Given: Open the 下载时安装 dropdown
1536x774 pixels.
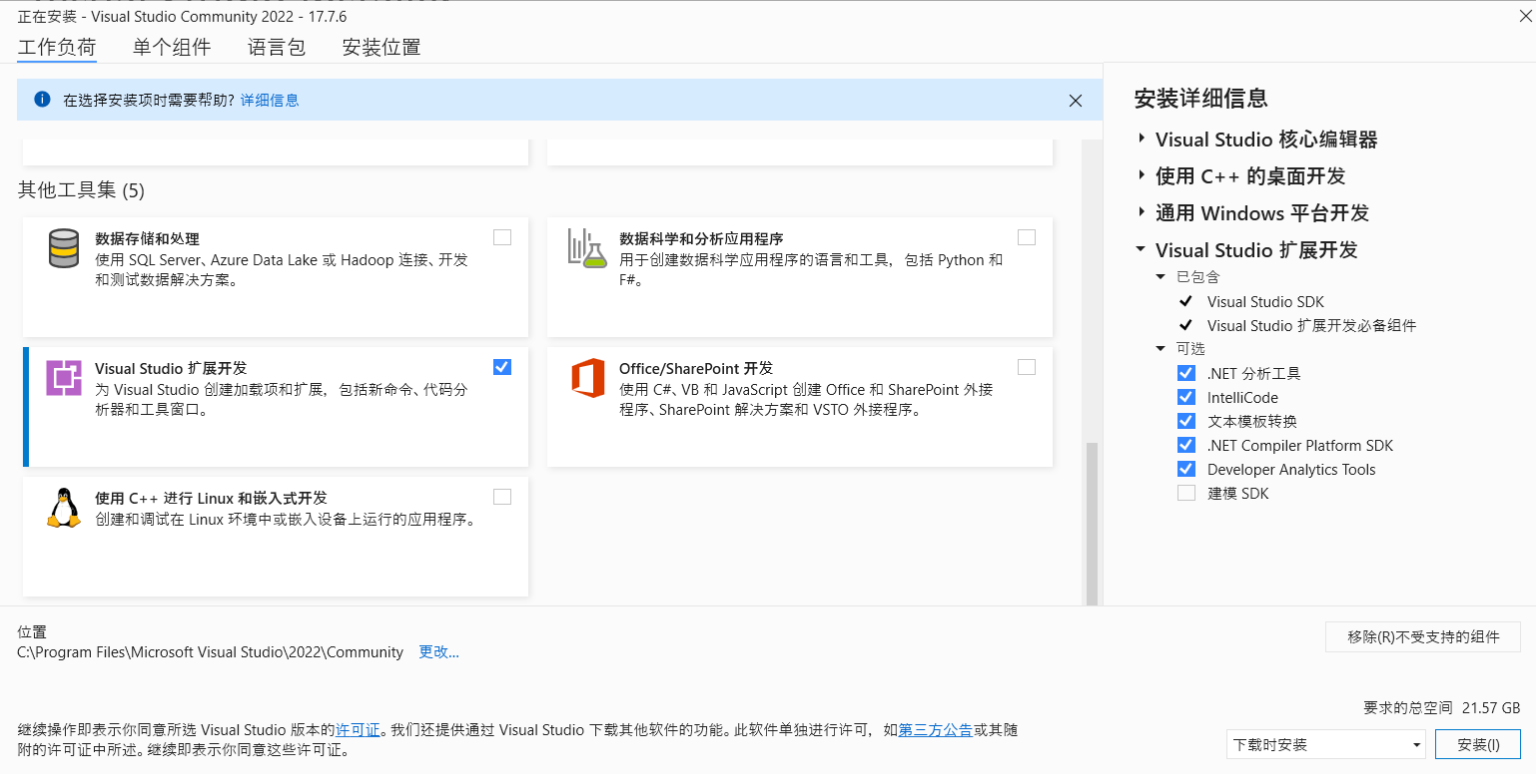Looking at the screenshot, I should point(1326,745).
